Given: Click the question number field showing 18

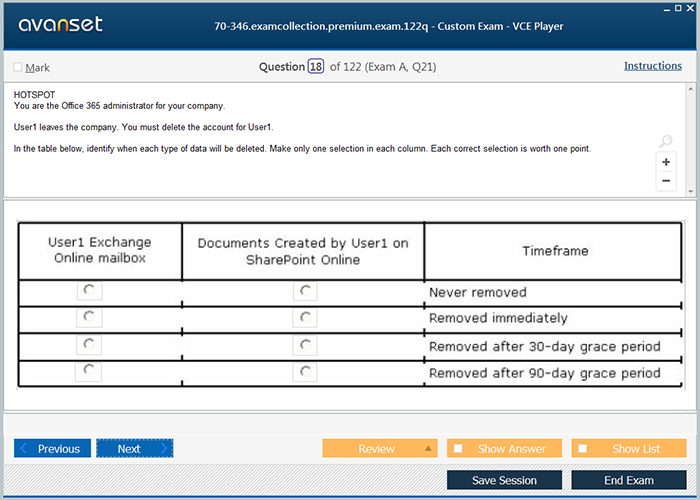Looking at the screenshot, I should 316,67.
